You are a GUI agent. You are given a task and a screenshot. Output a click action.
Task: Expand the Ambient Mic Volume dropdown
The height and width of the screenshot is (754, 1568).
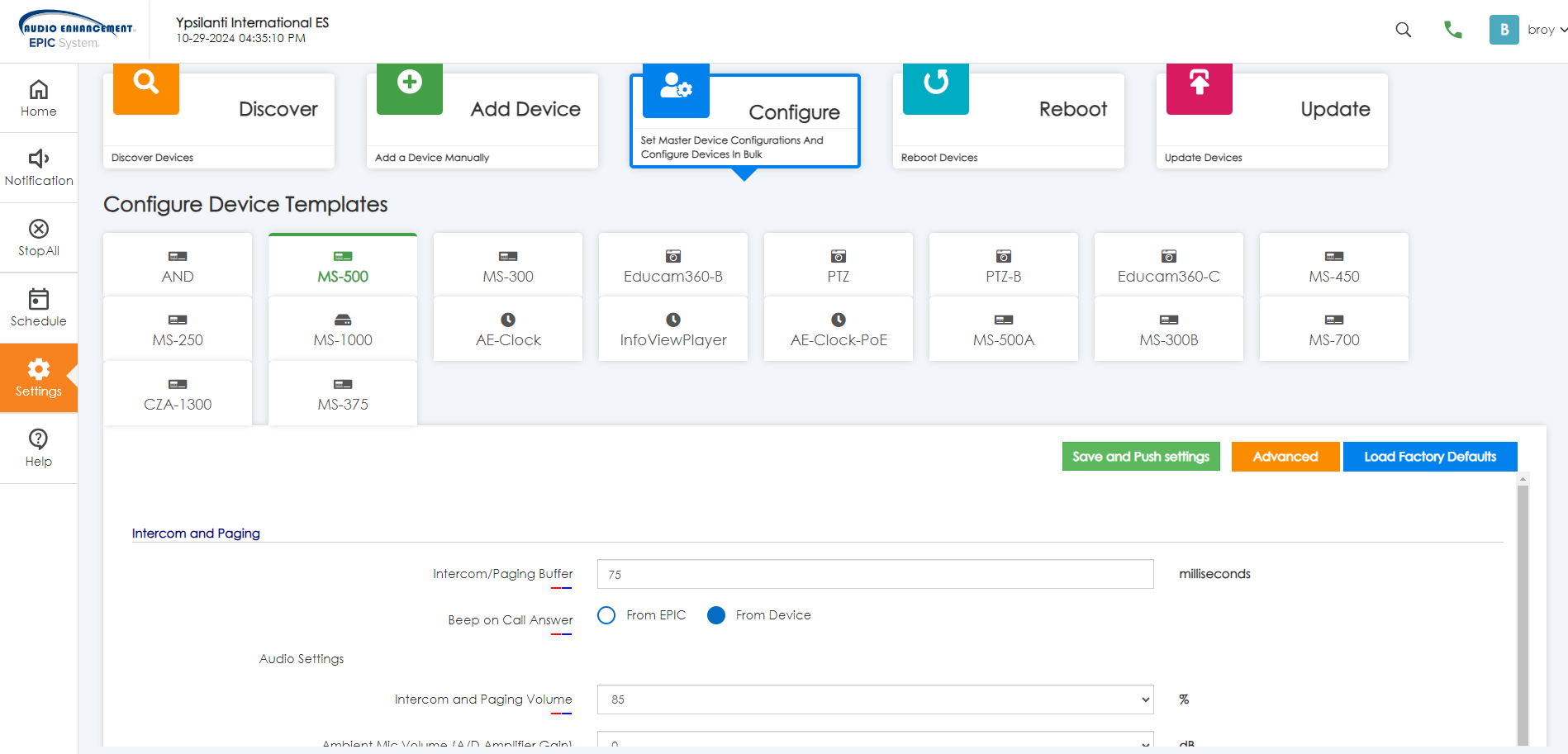pyautogui.click(x=875, y=742)
